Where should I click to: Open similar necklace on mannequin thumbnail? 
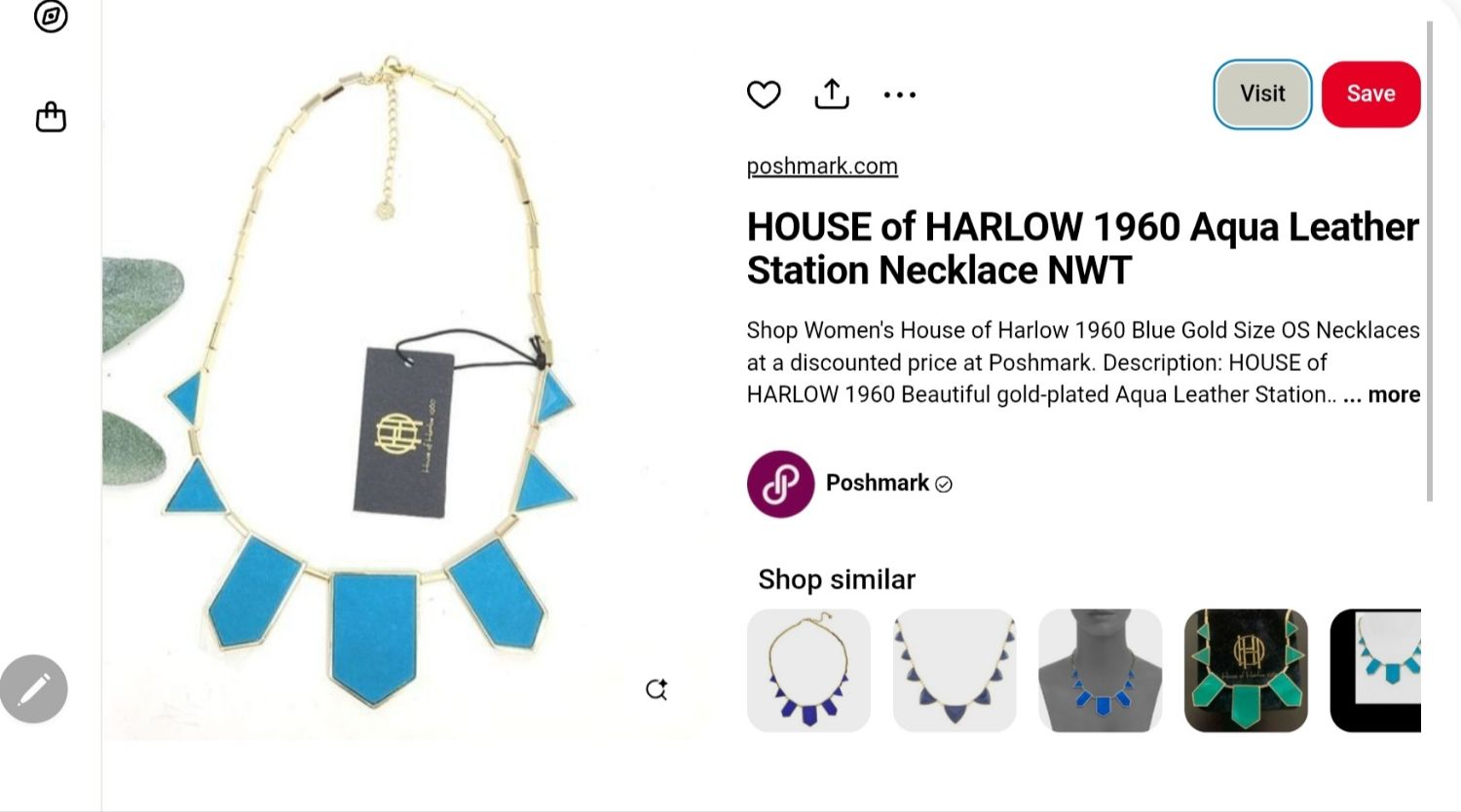[x=1101, y=670]
